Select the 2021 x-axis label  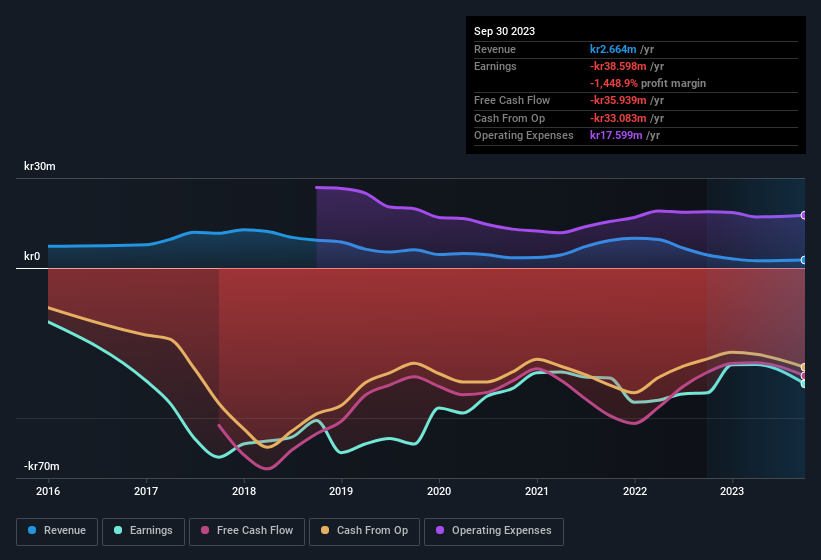[x=537, y=491]
